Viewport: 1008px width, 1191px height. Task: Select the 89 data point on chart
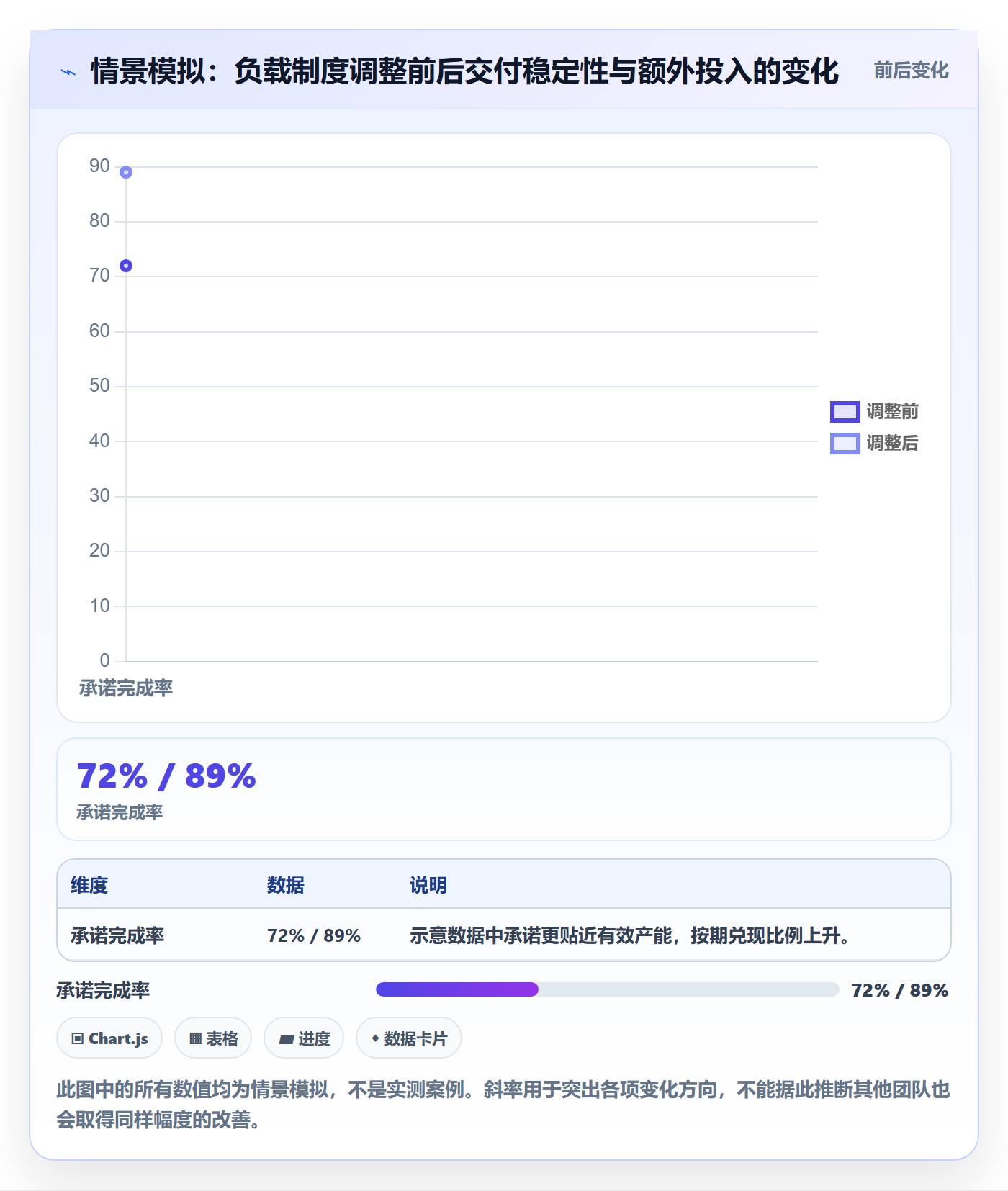point(126,172)
